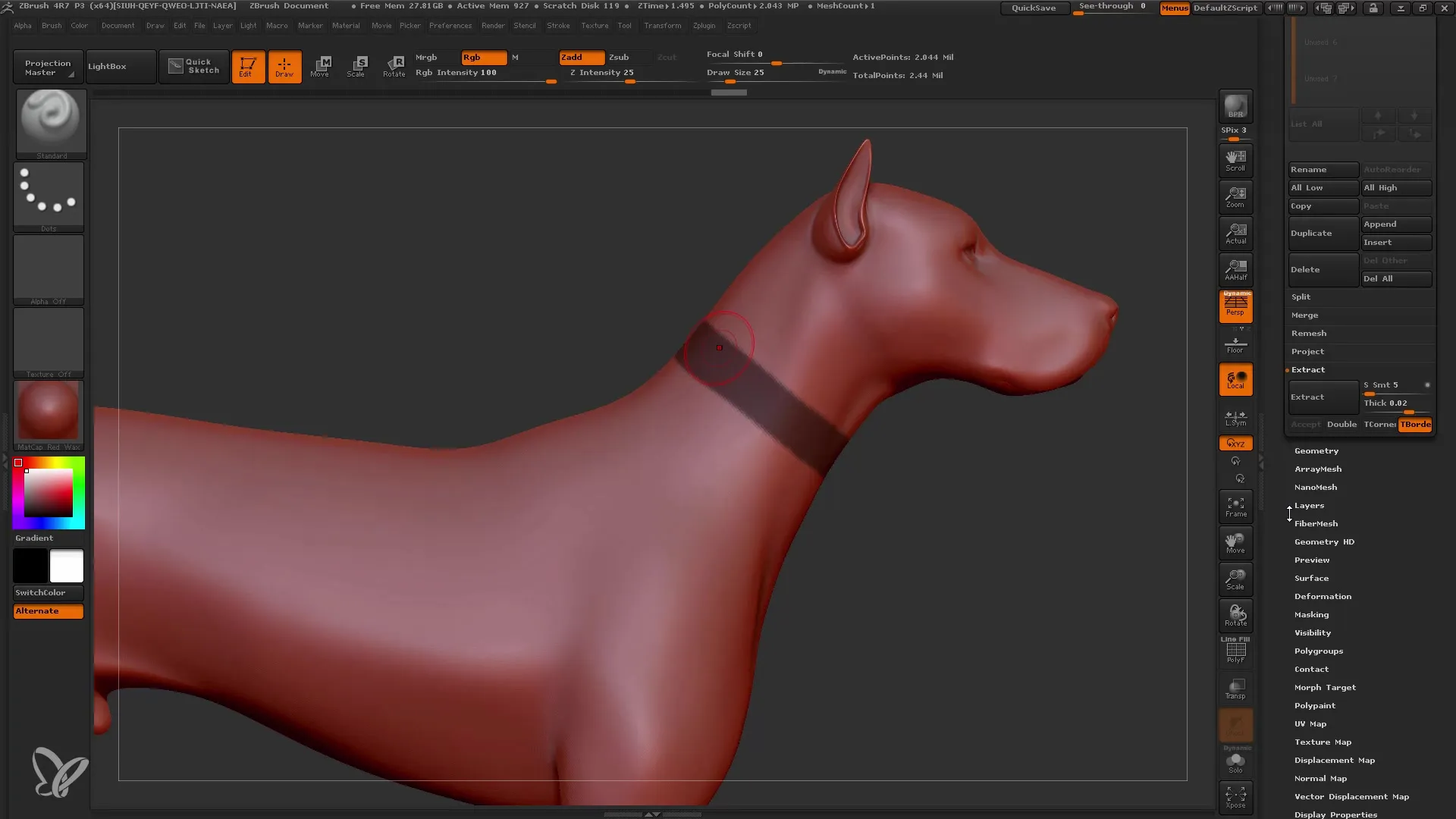Click the Frame view icon in sidebar

(x=1235, y=507)
